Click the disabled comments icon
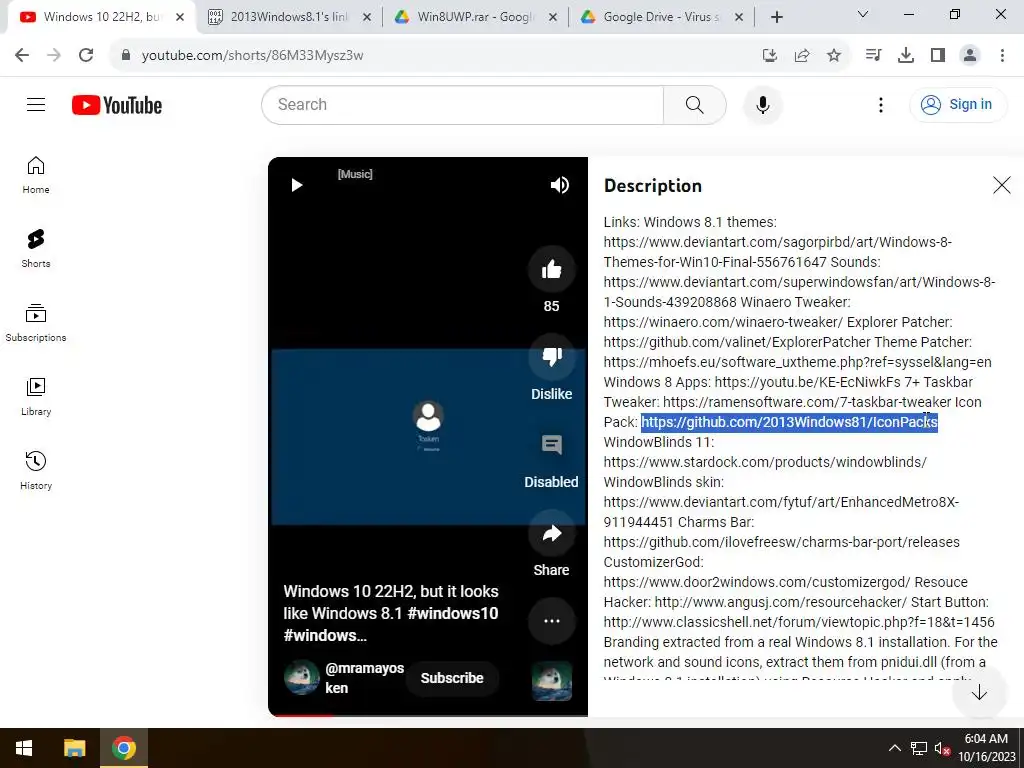The width and height of the screenshot is (1024, 768). point(551,445)
